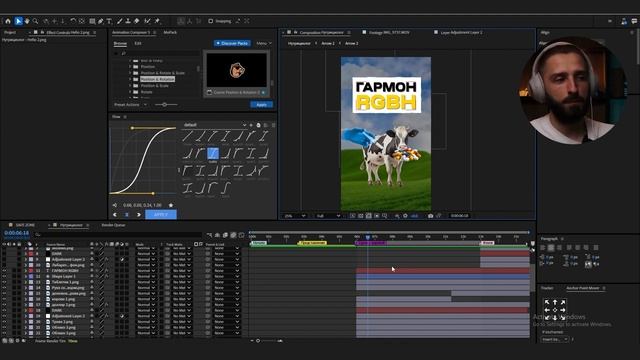Click the next arrow in the Flow panel
Screen dimensions: 640x360
click(139, 214)
